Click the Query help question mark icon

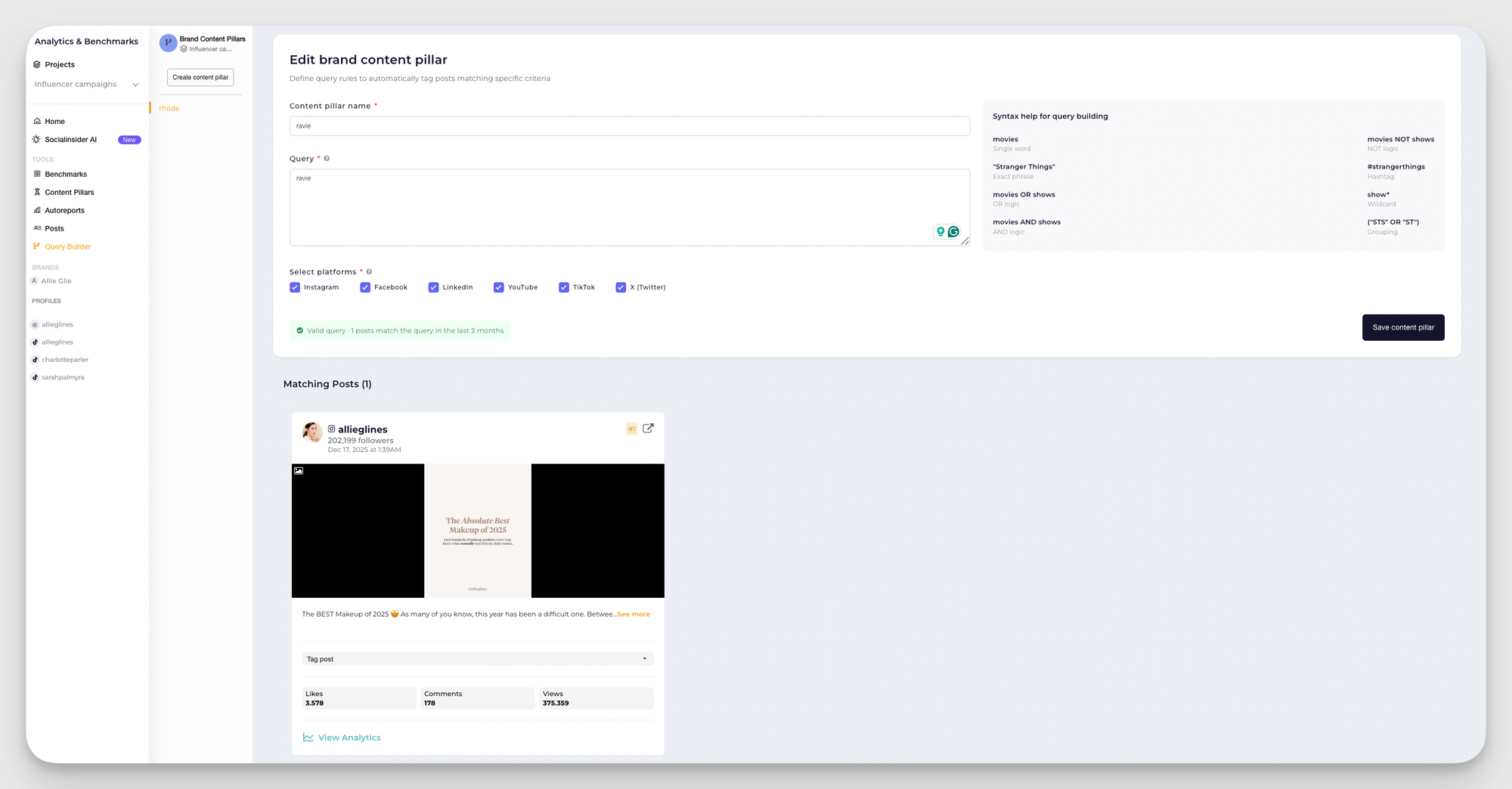click(327, 158)
